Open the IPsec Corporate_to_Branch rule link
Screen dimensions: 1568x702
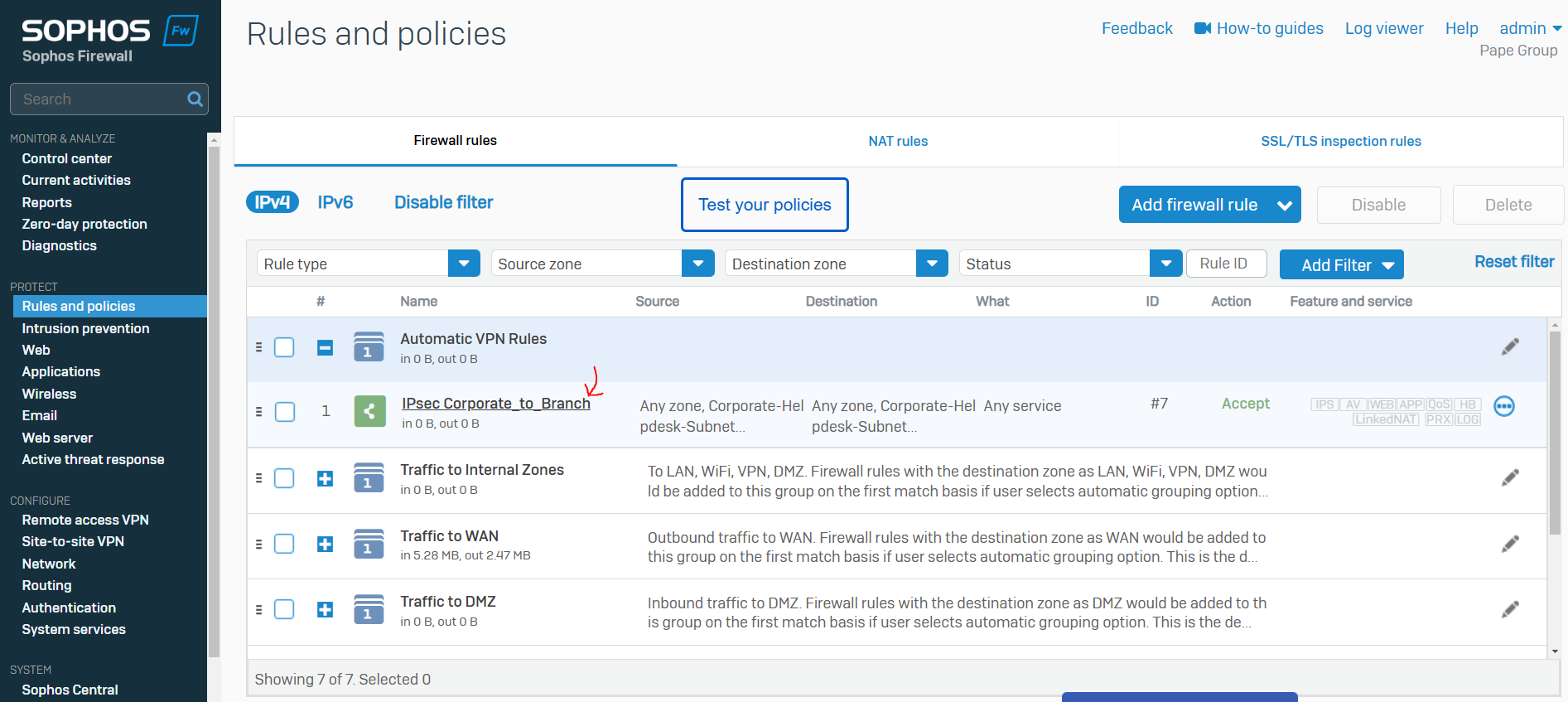tap(496, 404)
